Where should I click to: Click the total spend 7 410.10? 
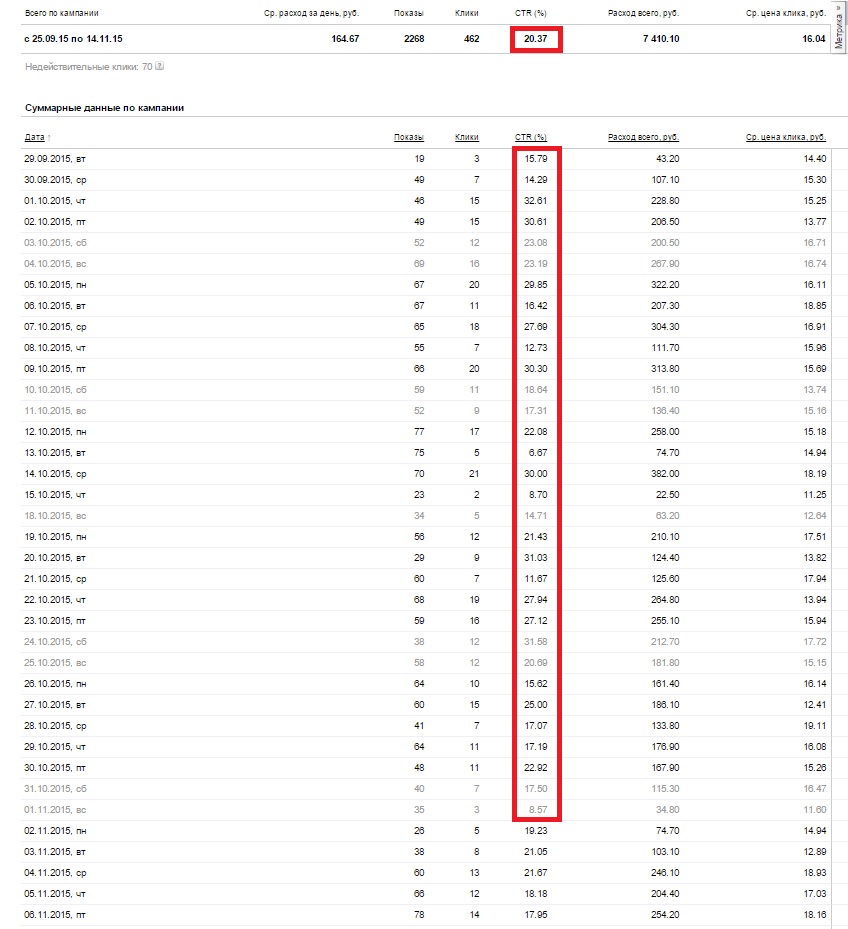[661, 39]
